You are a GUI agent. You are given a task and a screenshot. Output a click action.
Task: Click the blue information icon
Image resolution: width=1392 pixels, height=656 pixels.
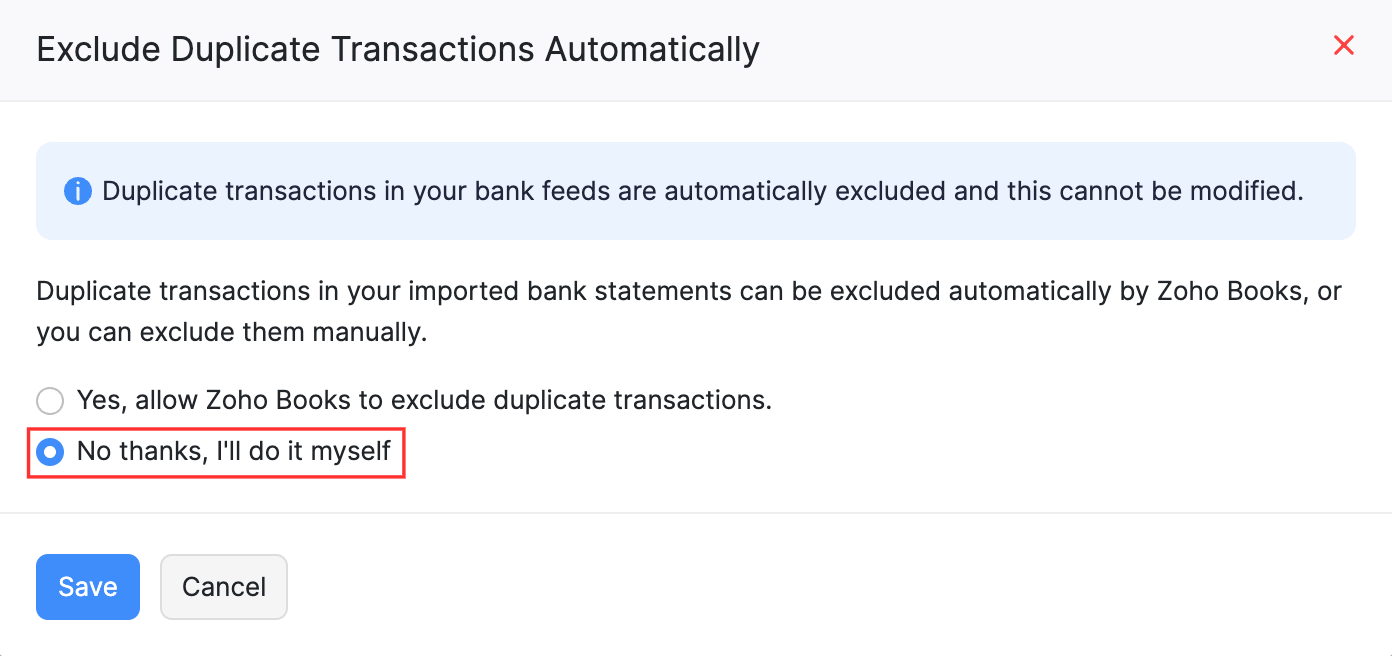tap(77, 191)
